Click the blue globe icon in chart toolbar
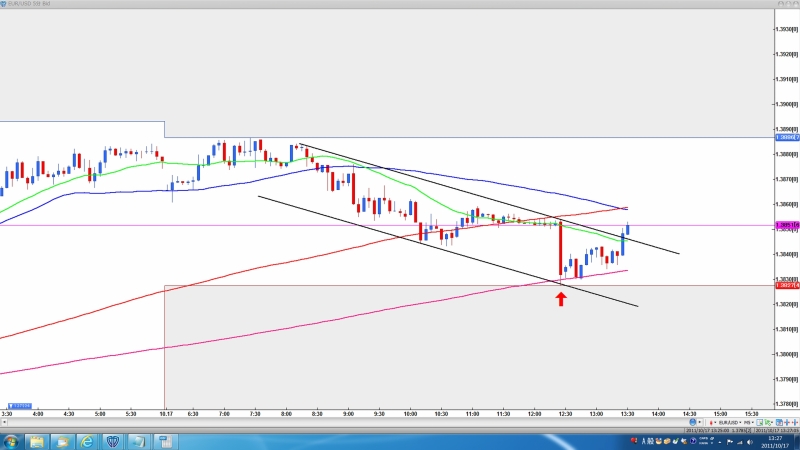This screenshot has width=800, height=450. (692, 422)
